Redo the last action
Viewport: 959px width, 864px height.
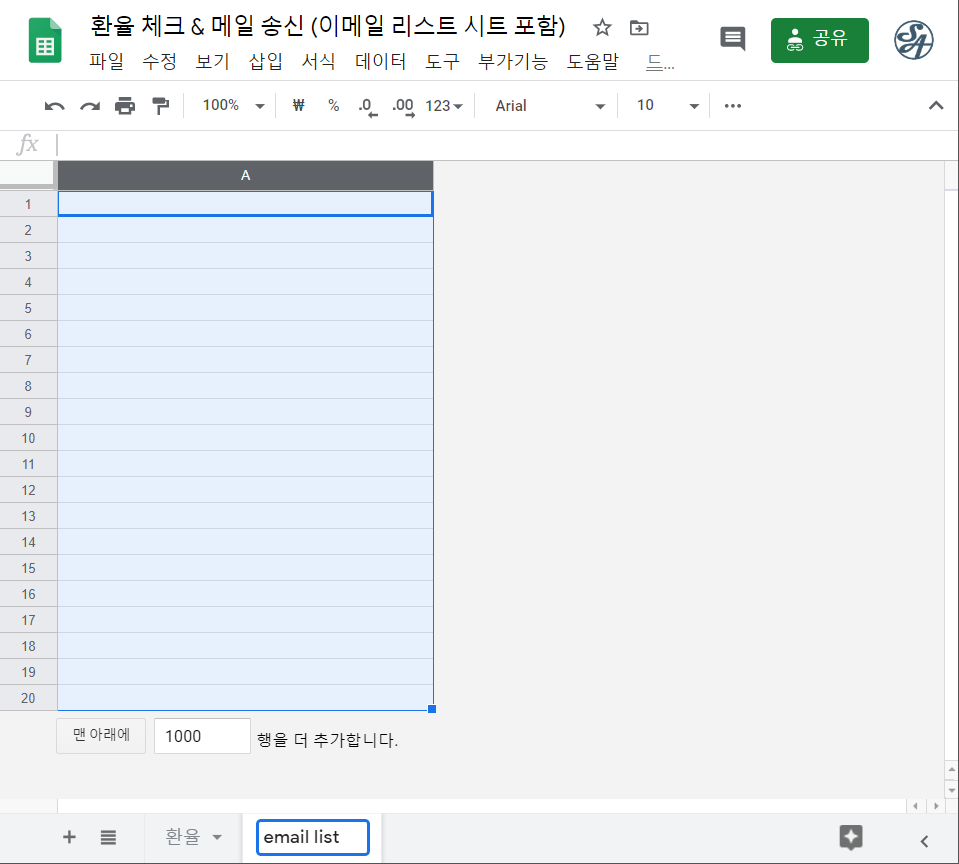coord(88,105)
